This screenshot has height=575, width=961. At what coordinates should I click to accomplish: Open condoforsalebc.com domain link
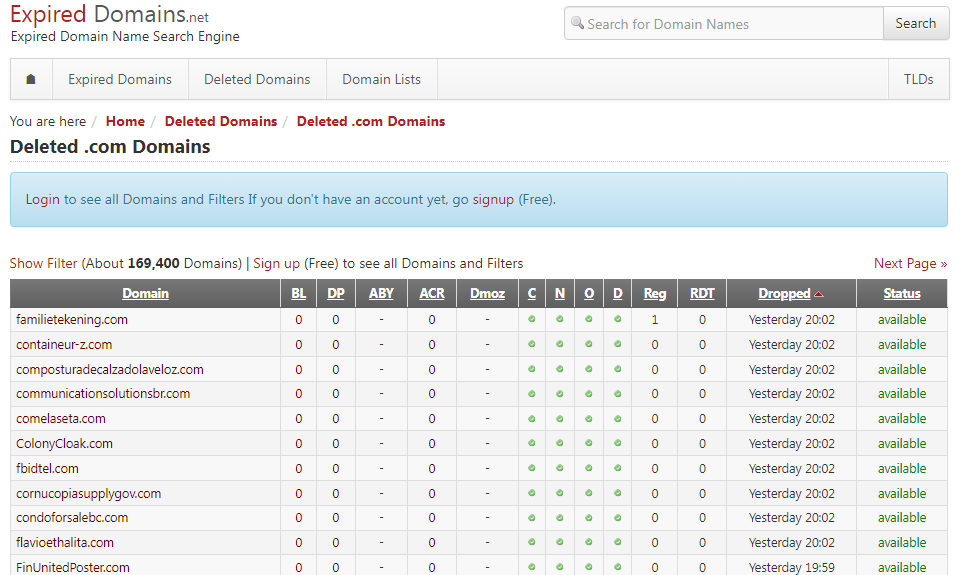[x=72, y=517]
